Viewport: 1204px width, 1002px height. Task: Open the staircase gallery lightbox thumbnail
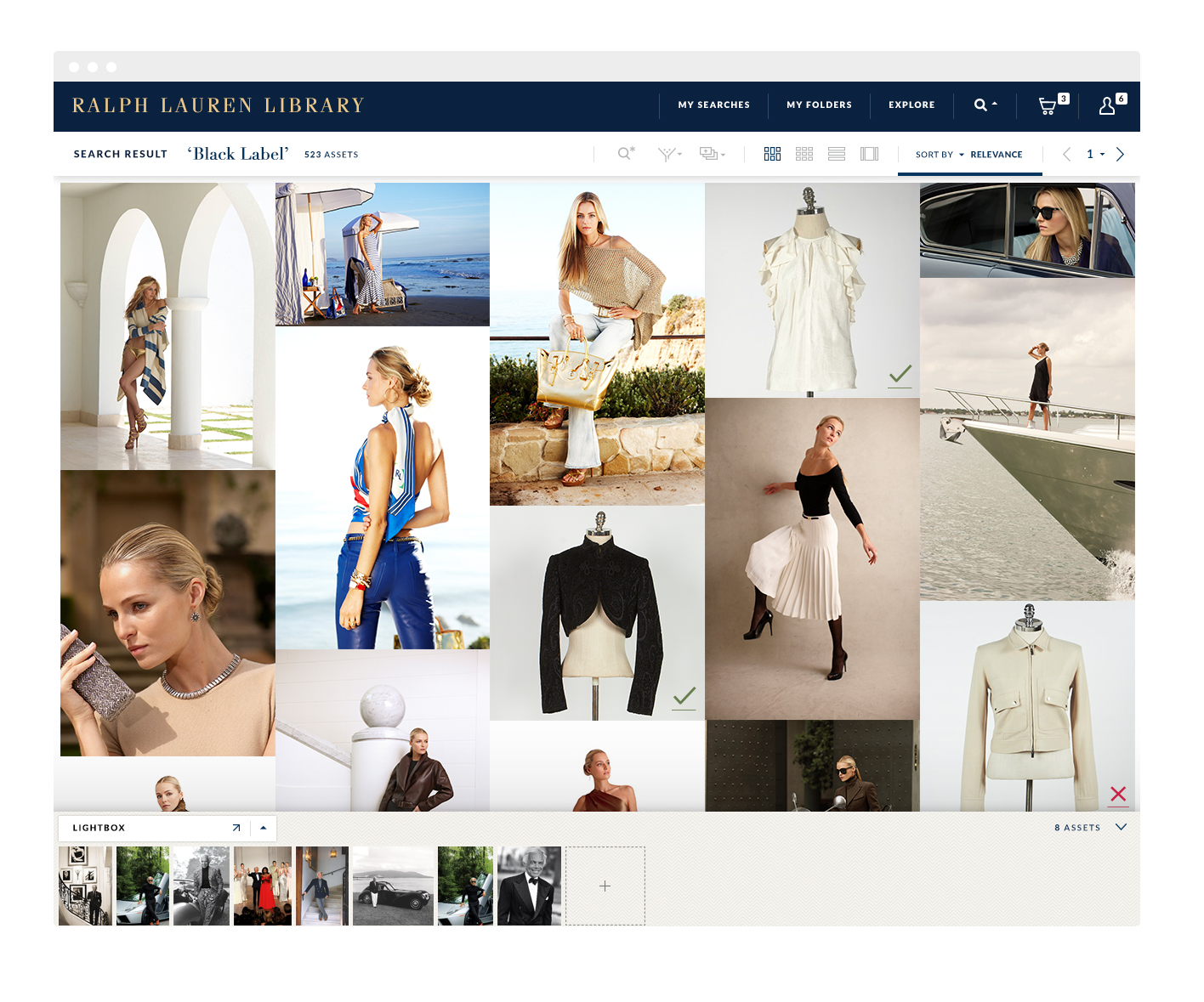(85, 886)
